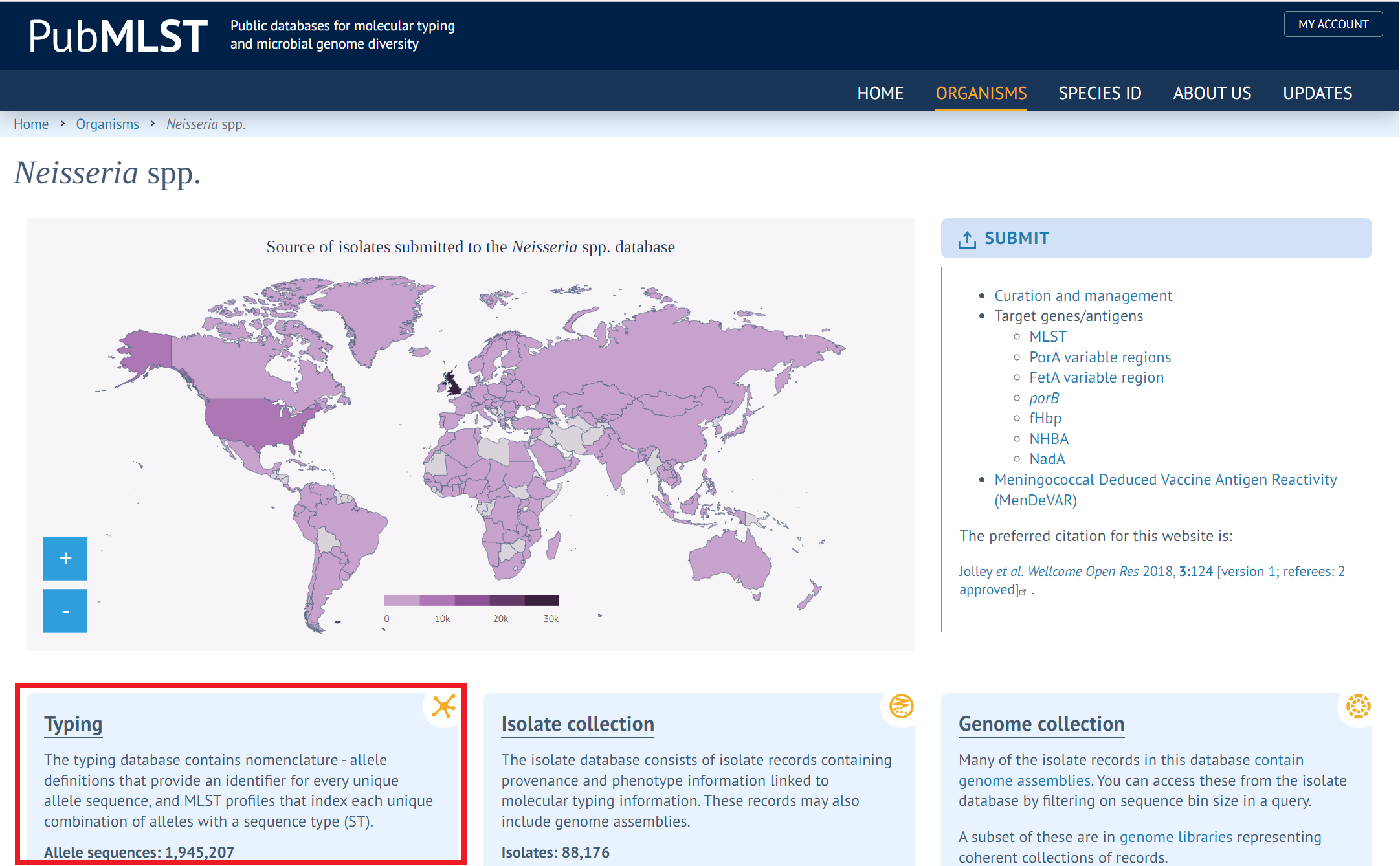Select the ORGANISMS menu item

tap(981, 93)
